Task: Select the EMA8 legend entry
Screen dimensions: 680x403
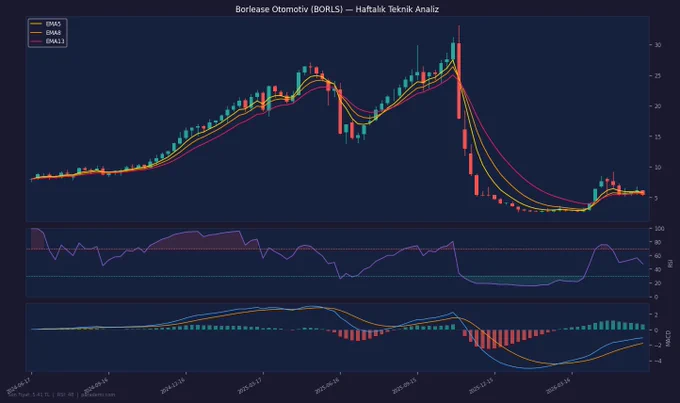Action: 47,33
